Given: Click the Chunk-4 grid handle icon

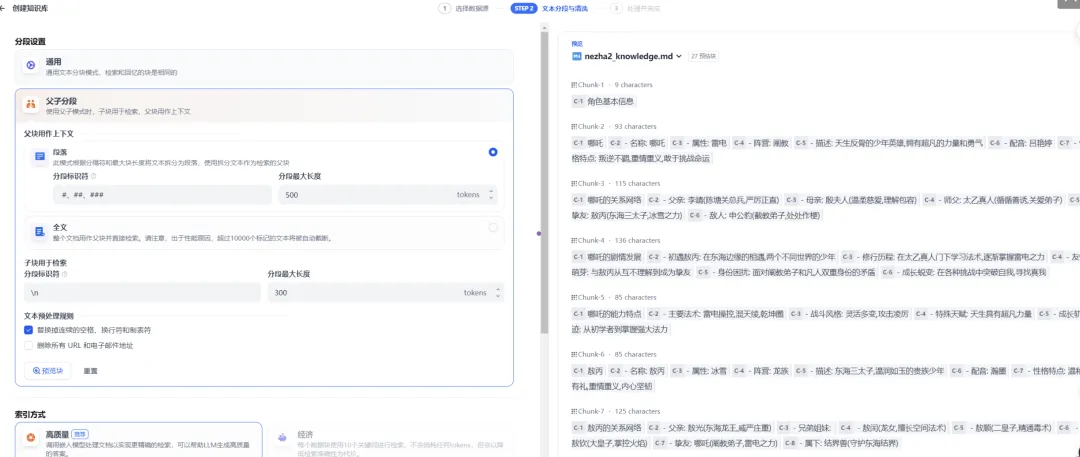Looking at the screenshot, I should tap(574, 241).
